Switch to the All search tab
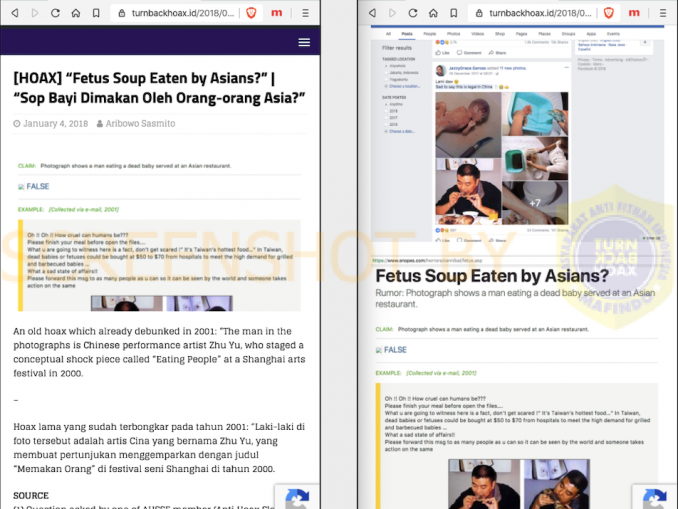 click(388, 34)
